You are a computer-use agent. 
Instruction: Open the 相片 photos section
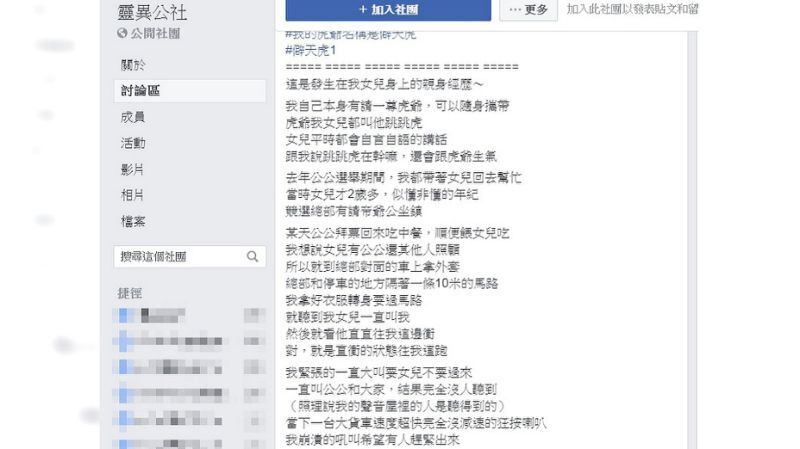(132, 195)
